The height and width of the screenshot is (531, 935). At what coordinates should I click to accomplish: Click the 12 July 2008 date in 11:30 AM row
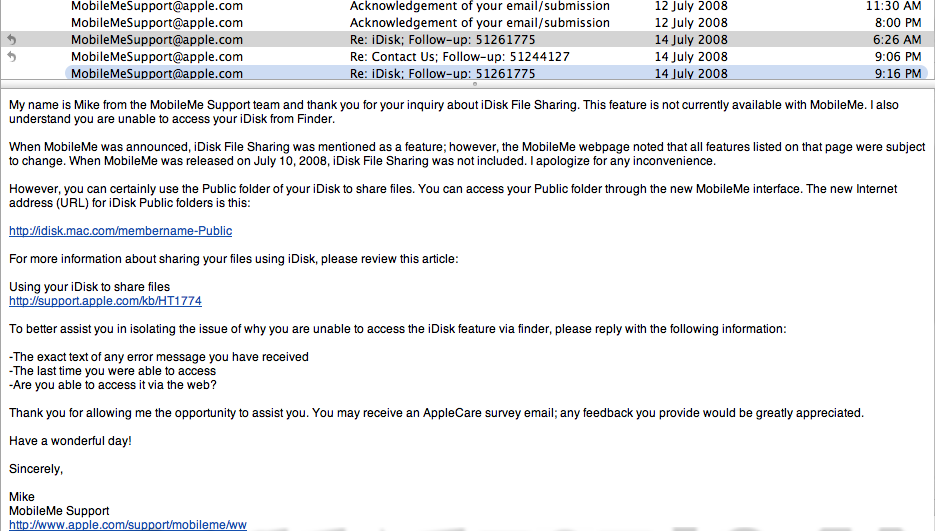(691, 6)
